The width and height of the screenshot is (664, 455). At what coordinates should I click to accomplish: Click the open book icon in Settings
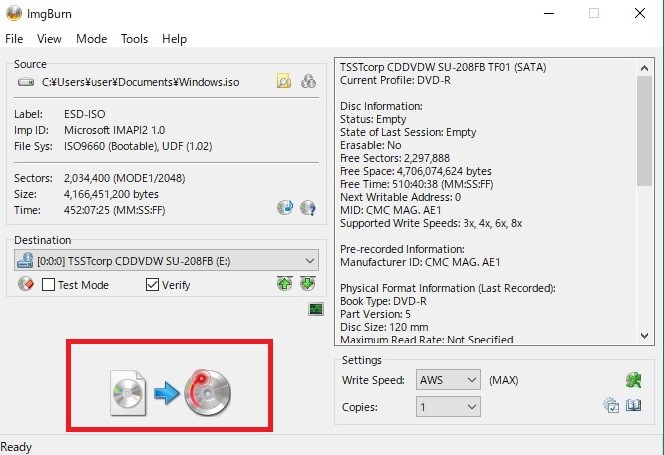[x=633, y=406]
